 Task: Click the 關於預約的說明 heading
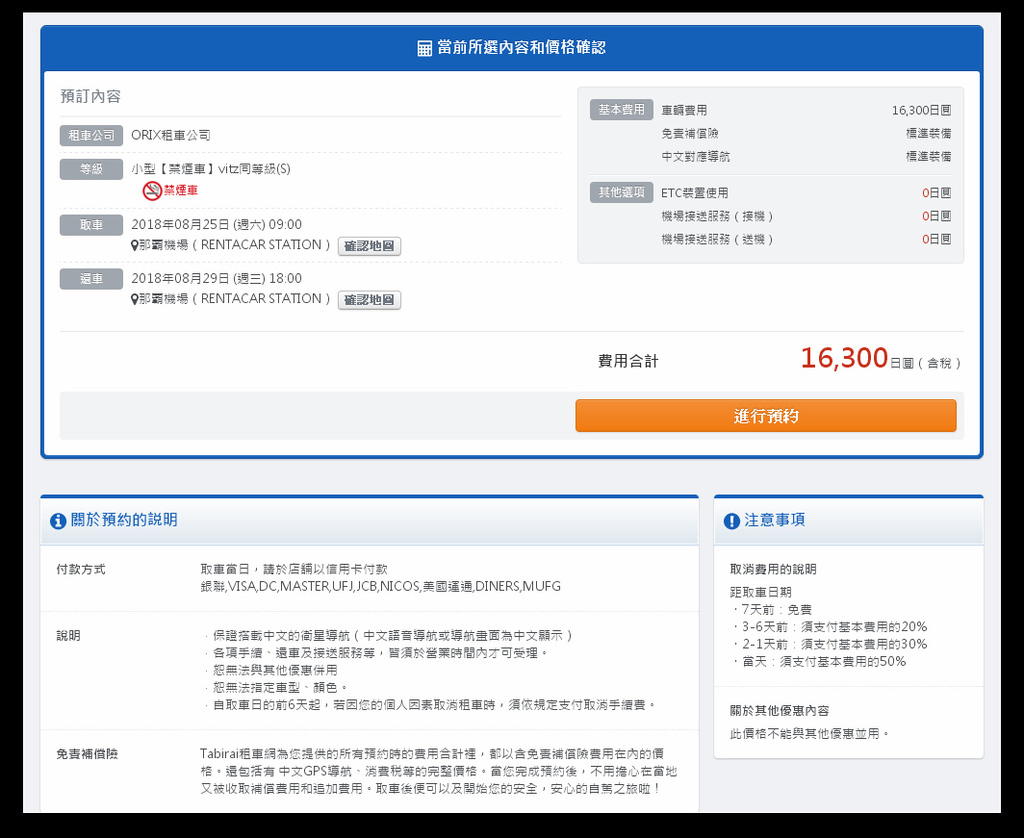tap(124, 520)
